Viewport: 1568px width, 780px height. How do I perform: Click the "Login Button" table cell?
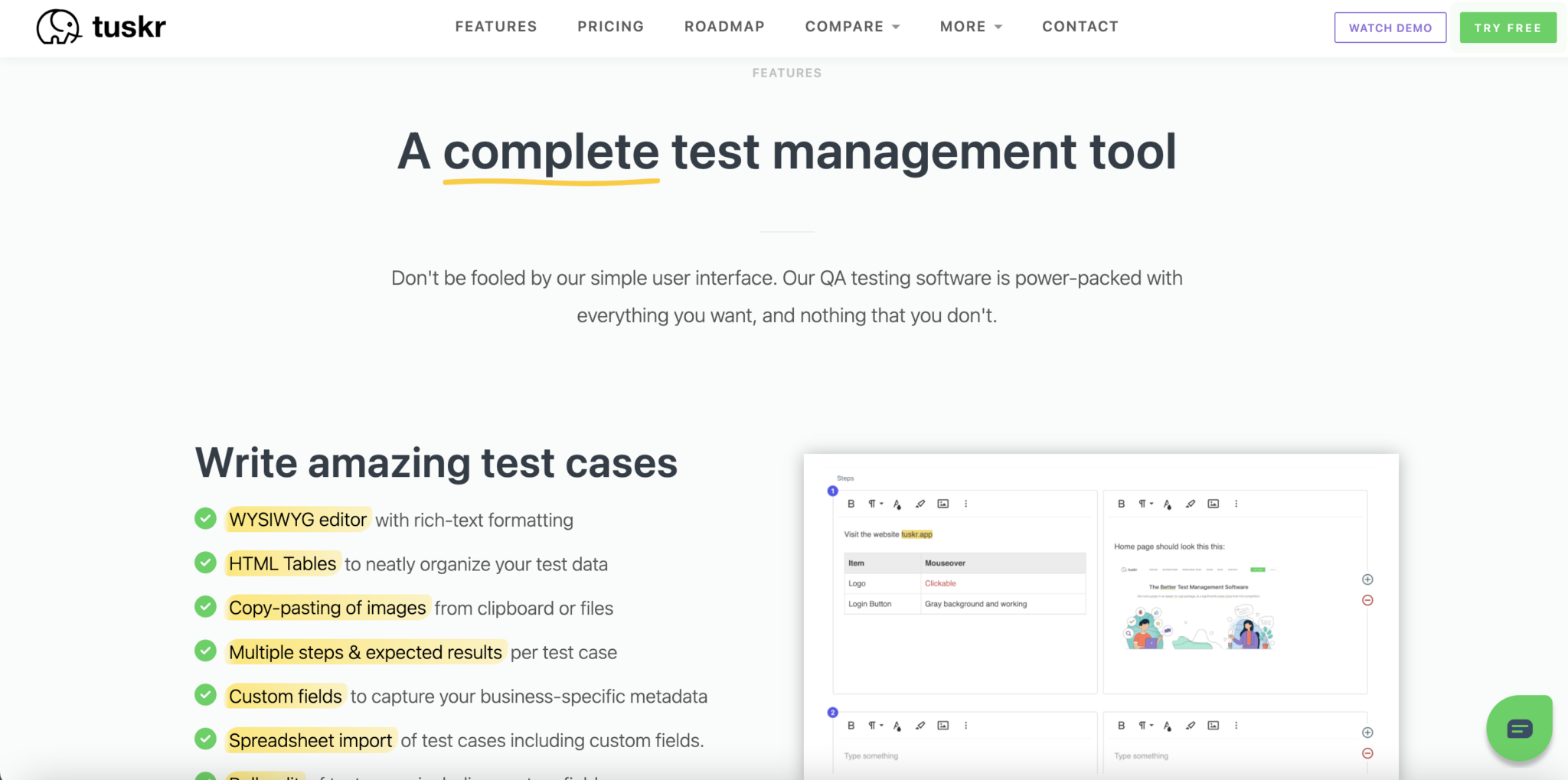pyautogui.click(x=870, y=604)
